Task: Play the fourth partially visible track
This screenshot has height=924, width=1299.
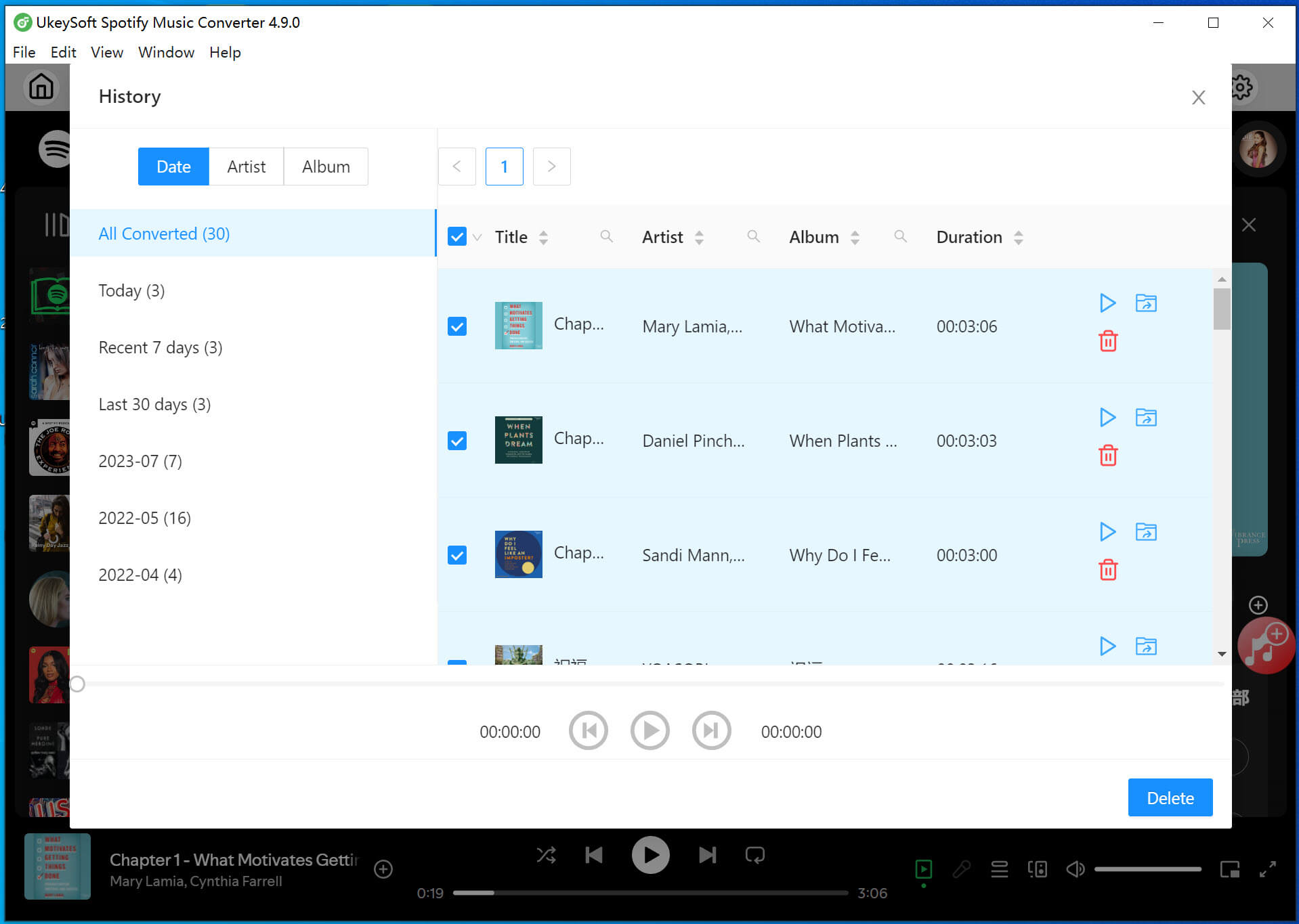Action: pos(1107,646)
